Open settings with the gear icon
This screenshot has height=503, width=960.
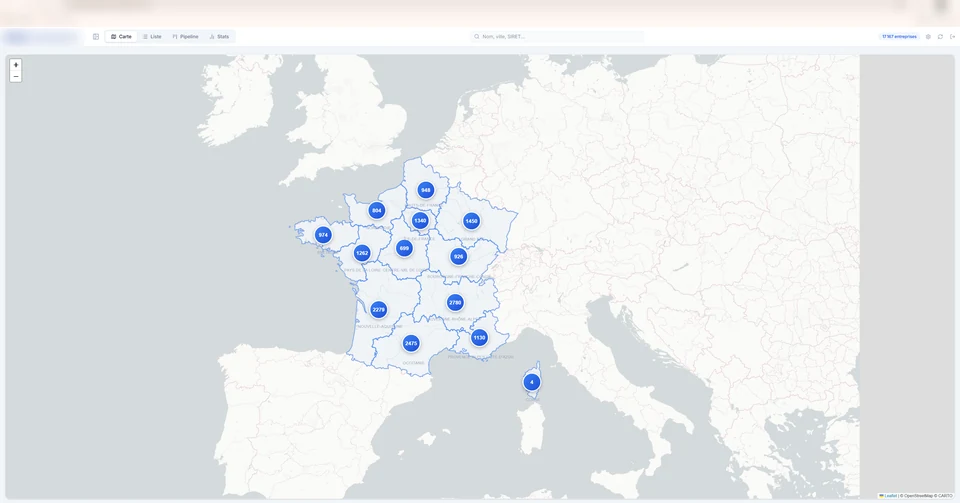(x=928, y=37)
